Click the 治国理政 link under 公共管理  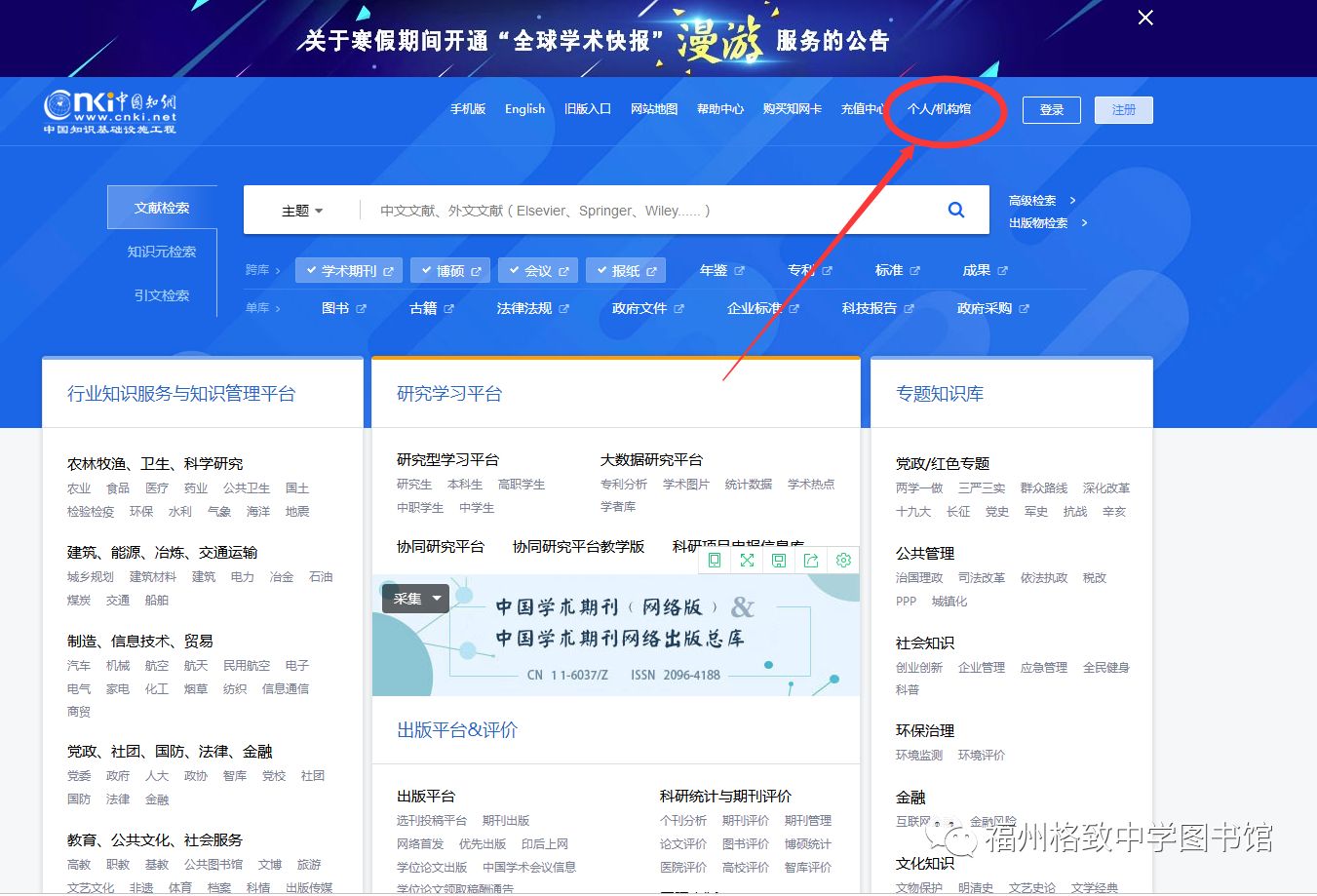919,578
